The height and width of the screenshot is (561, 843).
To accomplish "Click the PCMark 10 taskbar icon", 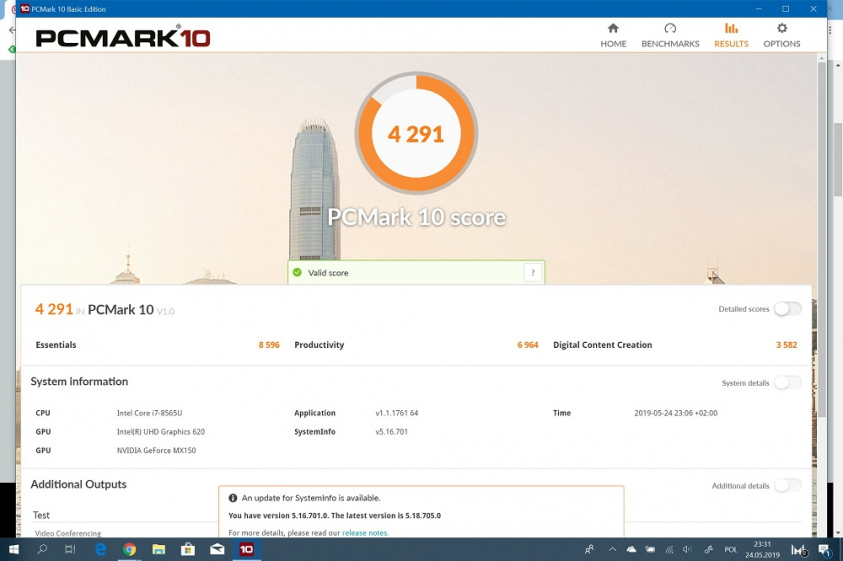I will coord(246,549).
